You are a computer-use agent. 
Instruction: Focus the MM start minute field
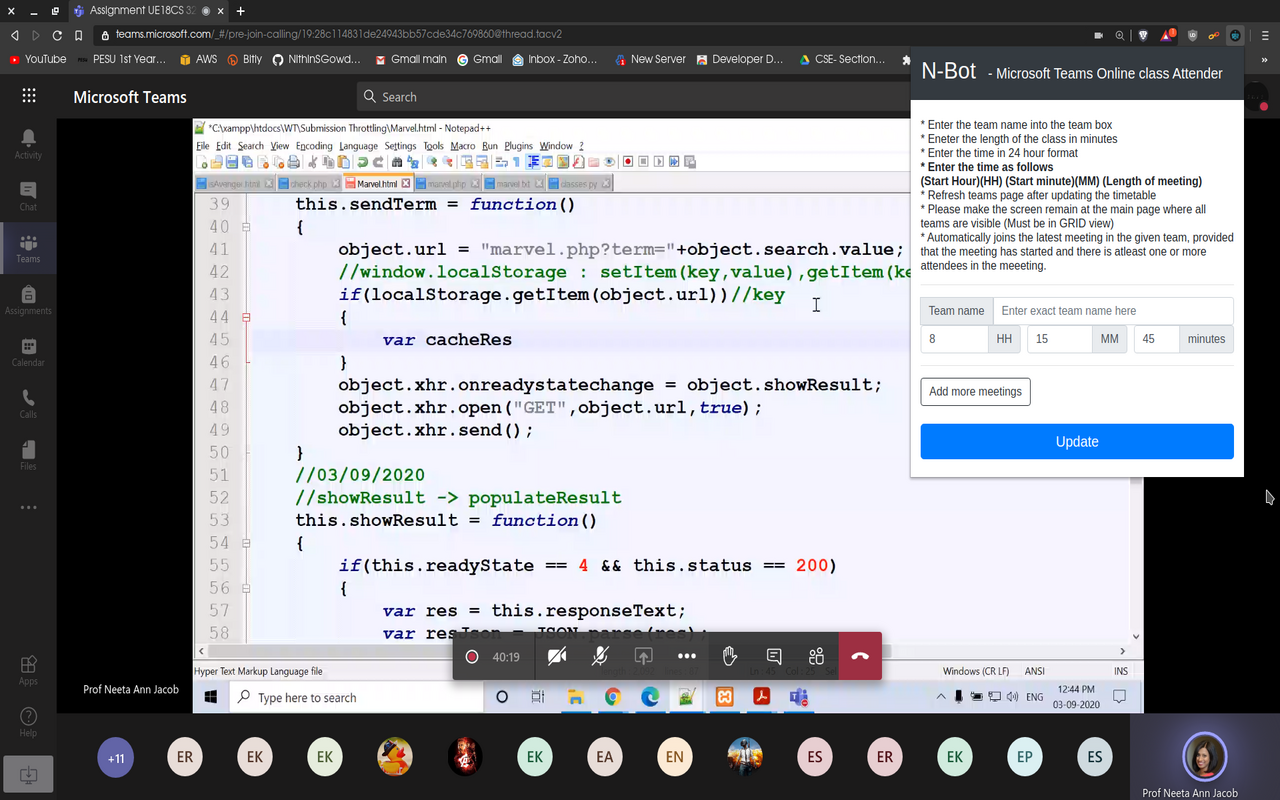click(x=1059, y=339)
